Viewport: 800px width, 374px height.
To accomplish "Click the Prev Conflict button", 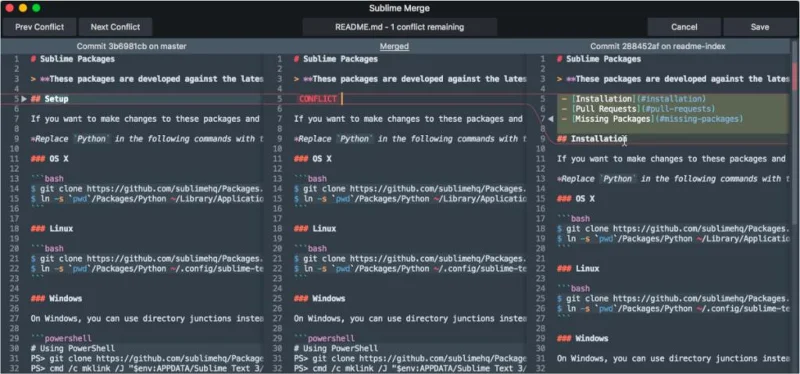I will click(39, 27).
